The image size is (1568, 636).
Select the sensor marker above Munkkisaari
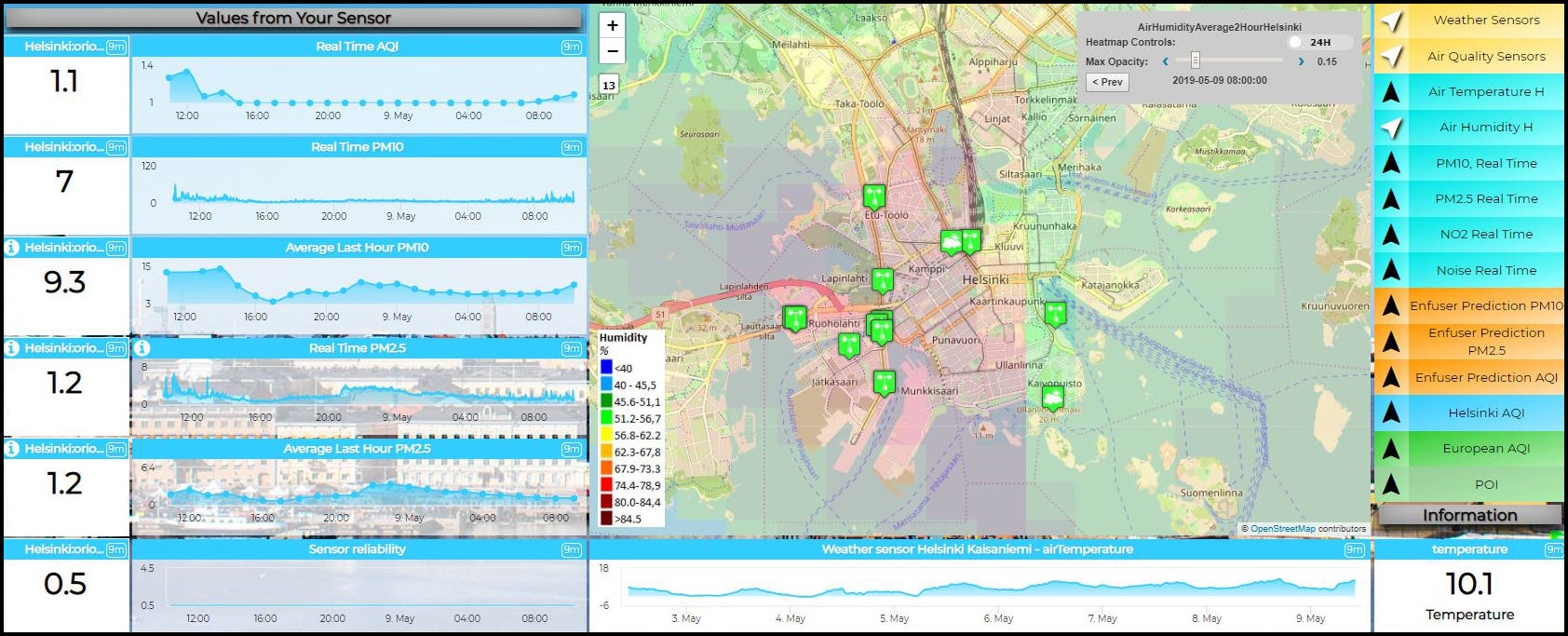coord(885,382)
